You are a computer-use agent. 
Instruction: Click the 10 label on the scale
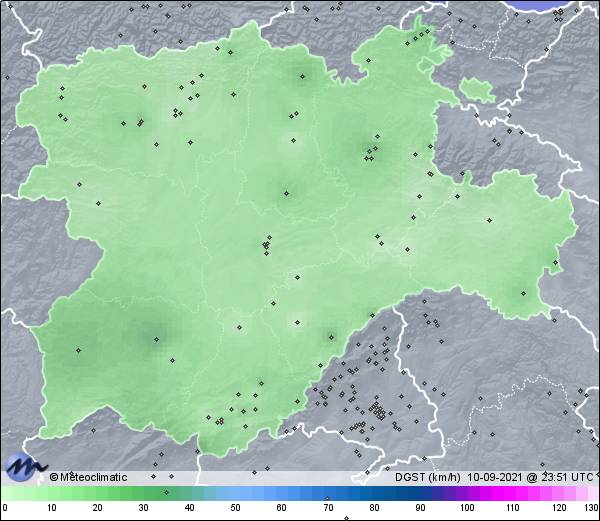[52, 508]
